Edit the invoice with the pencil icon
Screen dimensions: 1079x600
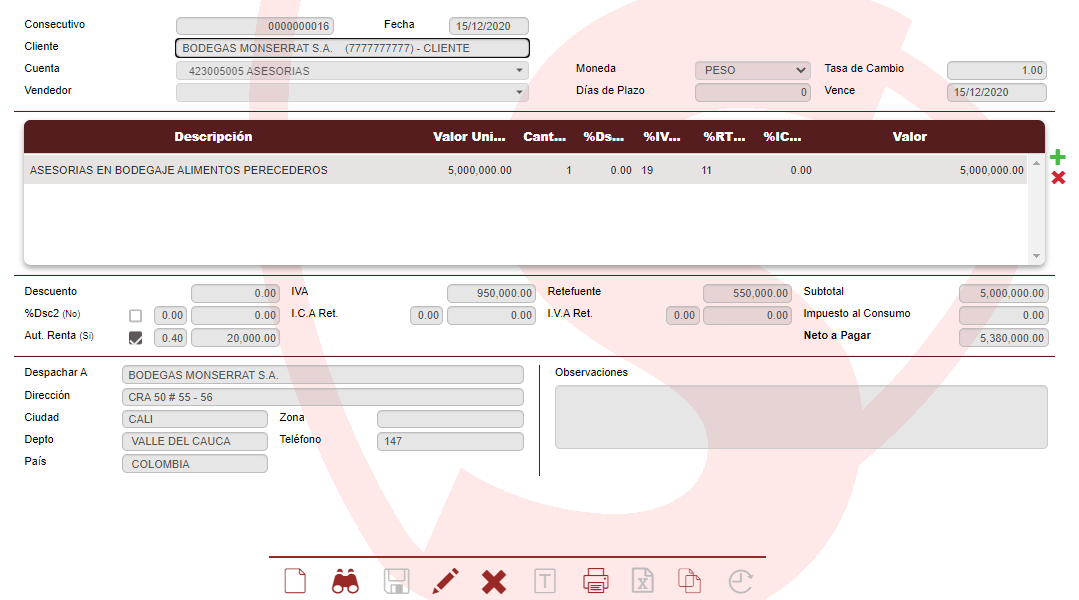(446, 581)
